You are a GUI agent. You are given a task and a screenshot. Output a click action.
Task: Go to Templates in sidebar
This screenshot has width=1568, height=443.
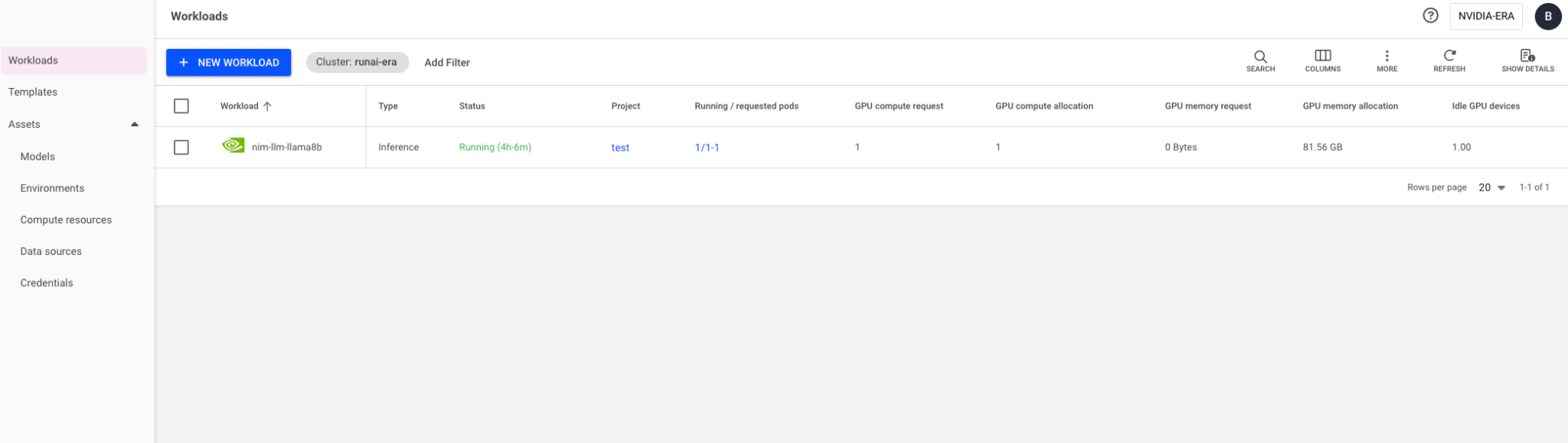(x=33, y=92)
